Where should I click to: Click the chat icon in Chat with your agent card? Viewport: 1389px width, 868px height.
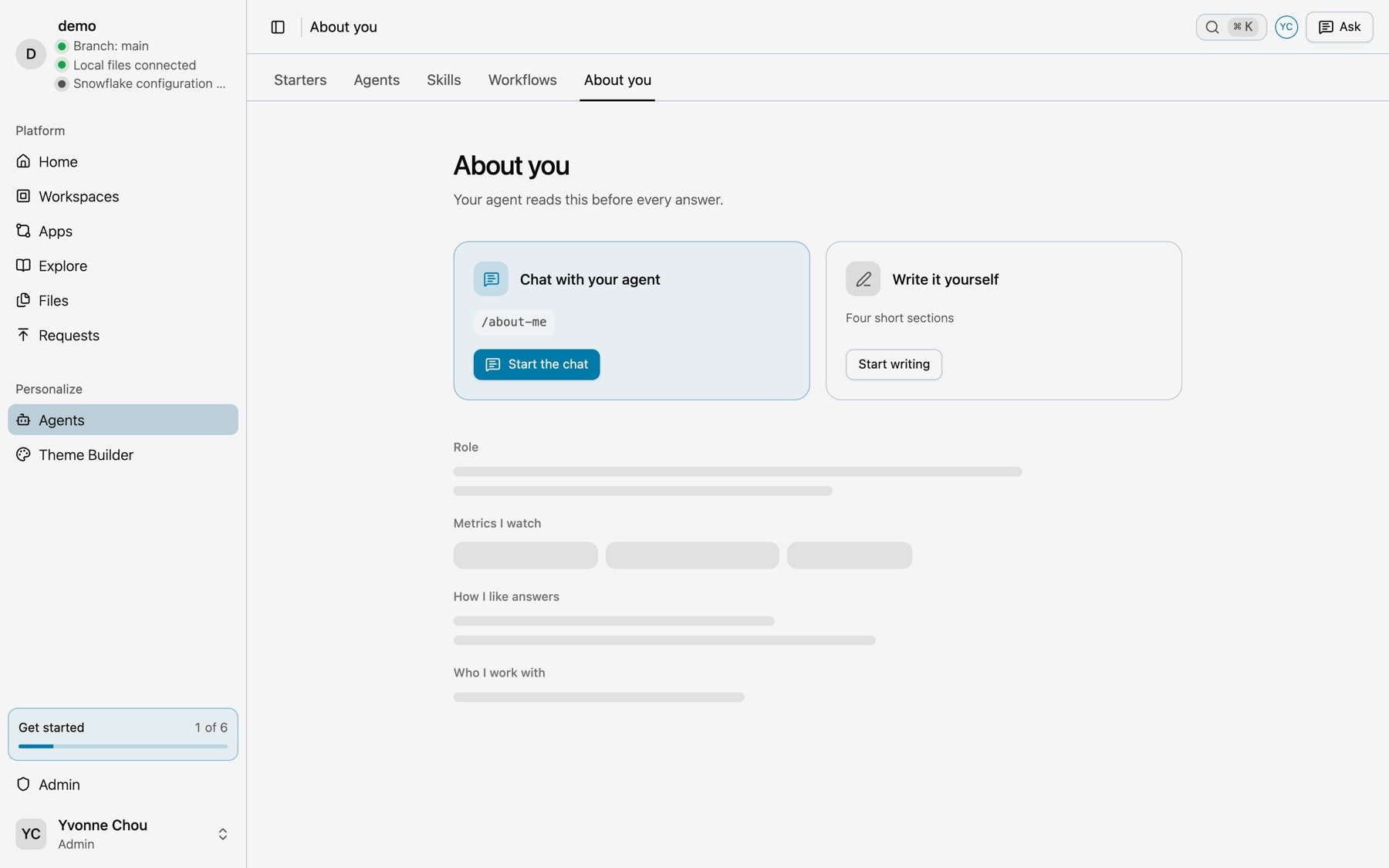click(x=491, y=279)
